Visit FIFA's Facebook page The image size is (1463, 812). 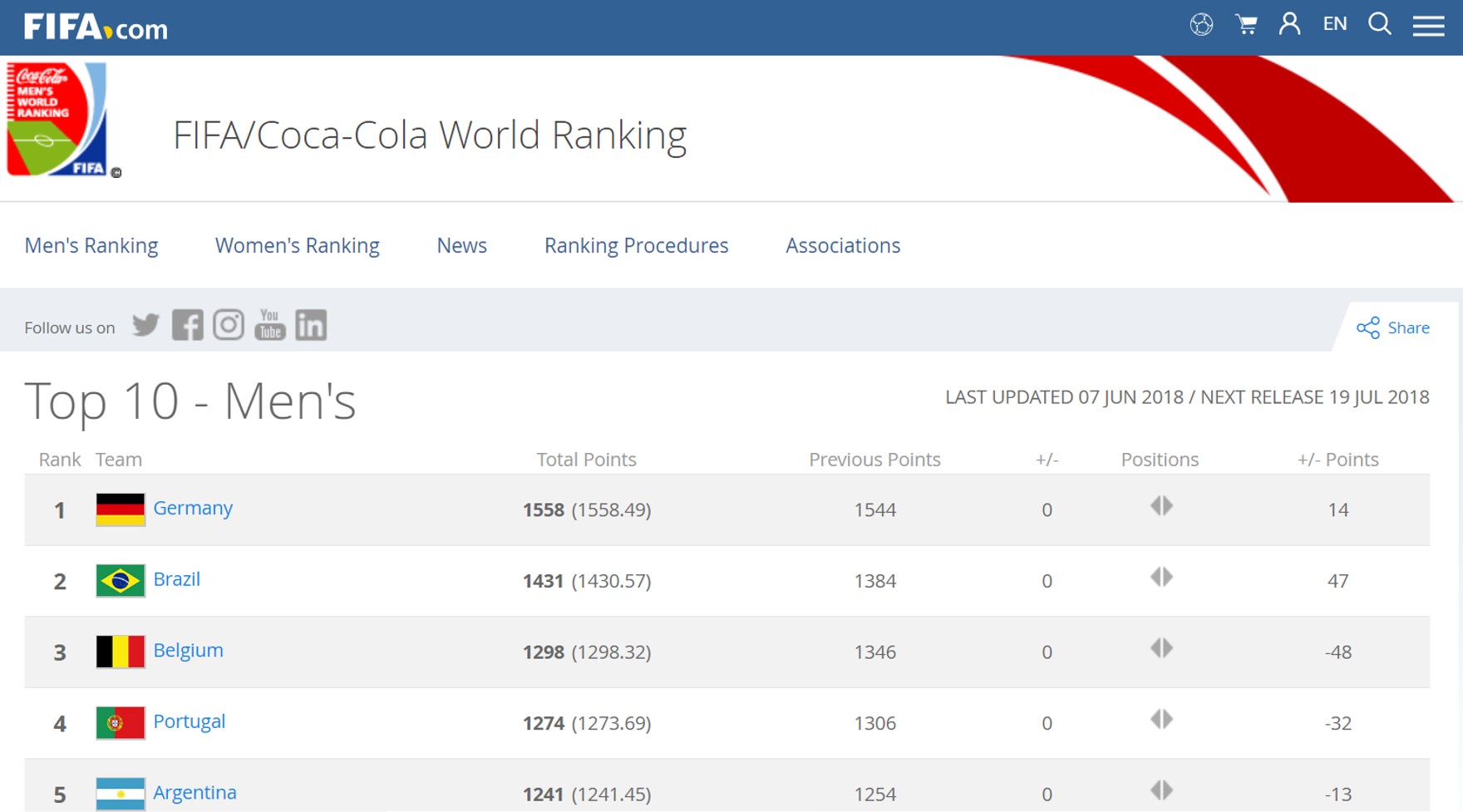click(x=187, y=325)
